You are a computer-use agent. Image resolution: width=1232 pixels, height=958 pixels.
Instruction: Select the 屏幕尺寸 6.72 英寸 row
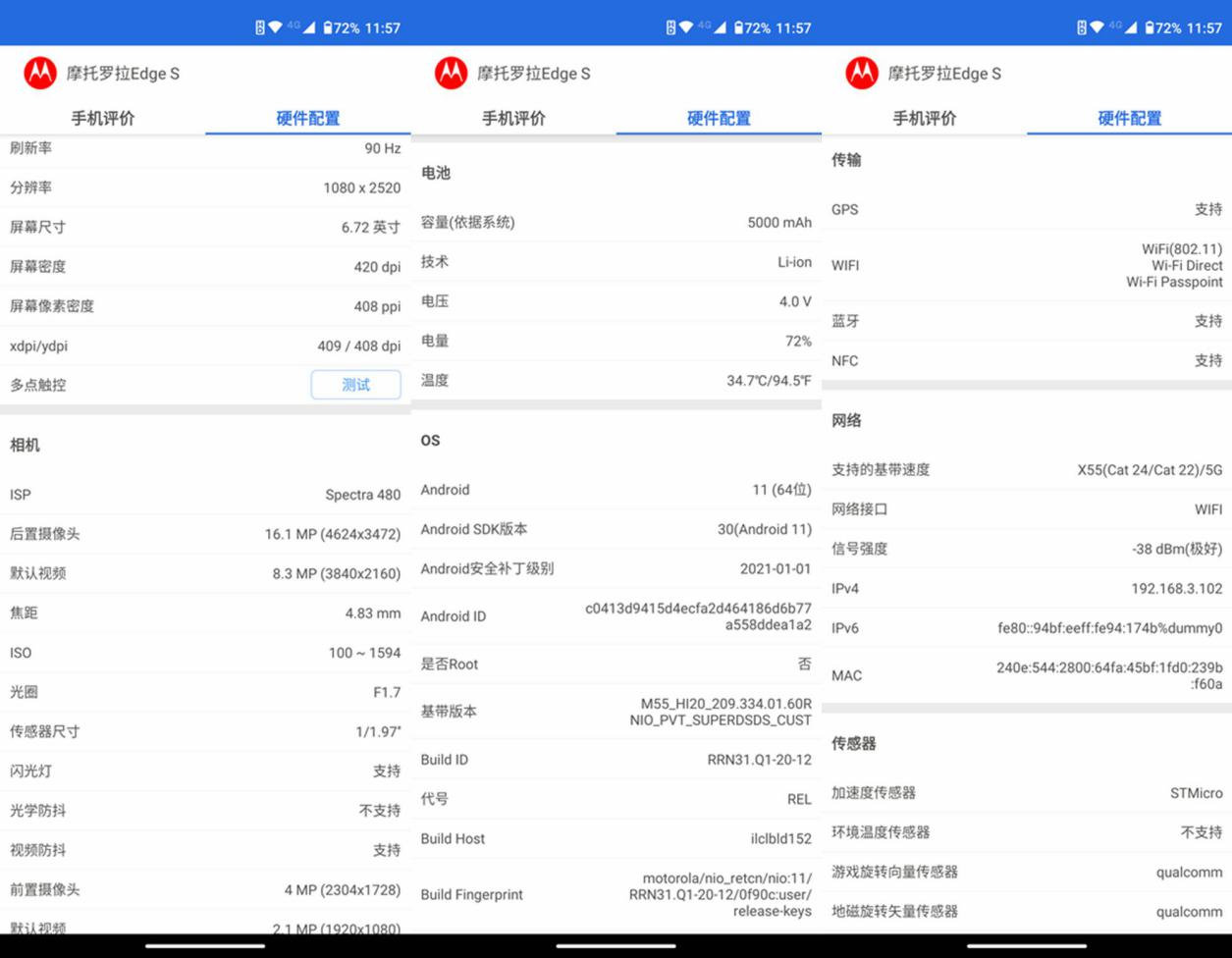pos(205,227)
